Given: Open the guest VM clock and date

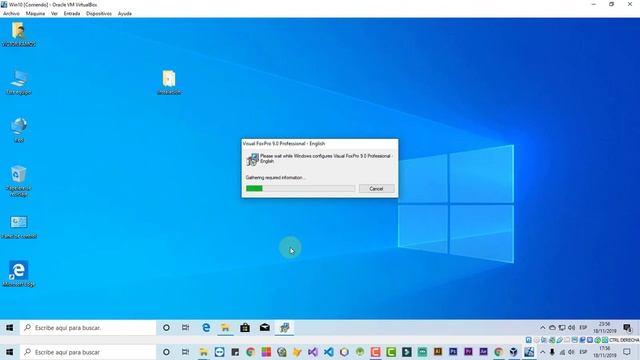Looking at the screenshot, I should coord(604,328).
